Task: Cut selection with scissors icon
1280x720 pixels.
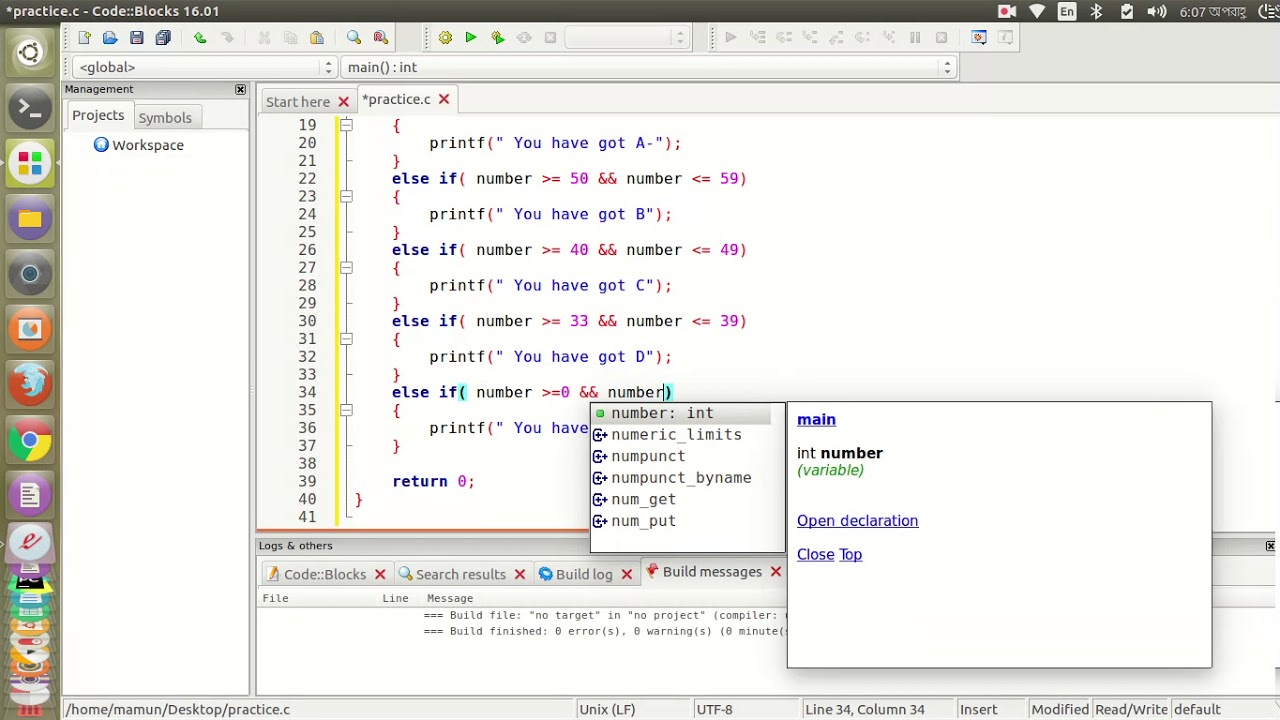Action: tap(264, 38)
